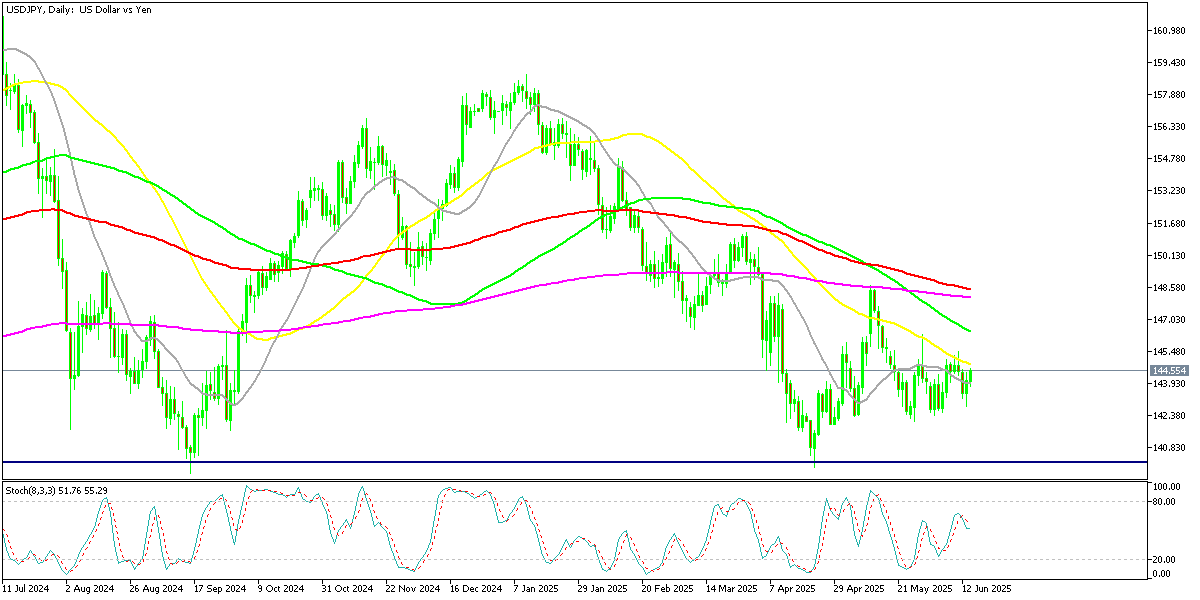
Task: Click the 26 Aug 2024 date label
Action: coord(156,590)
